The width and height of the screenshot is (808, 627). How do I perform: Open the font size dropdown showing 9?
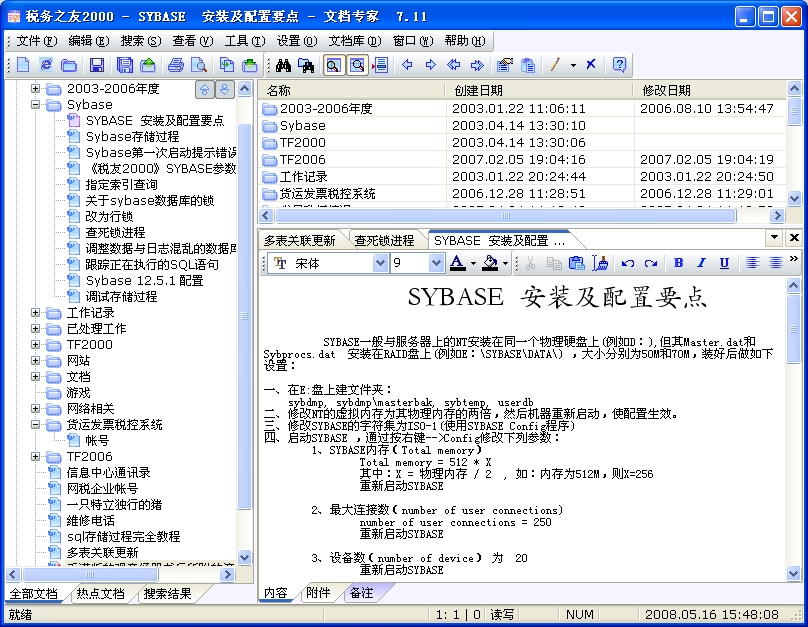click(436, 263)
